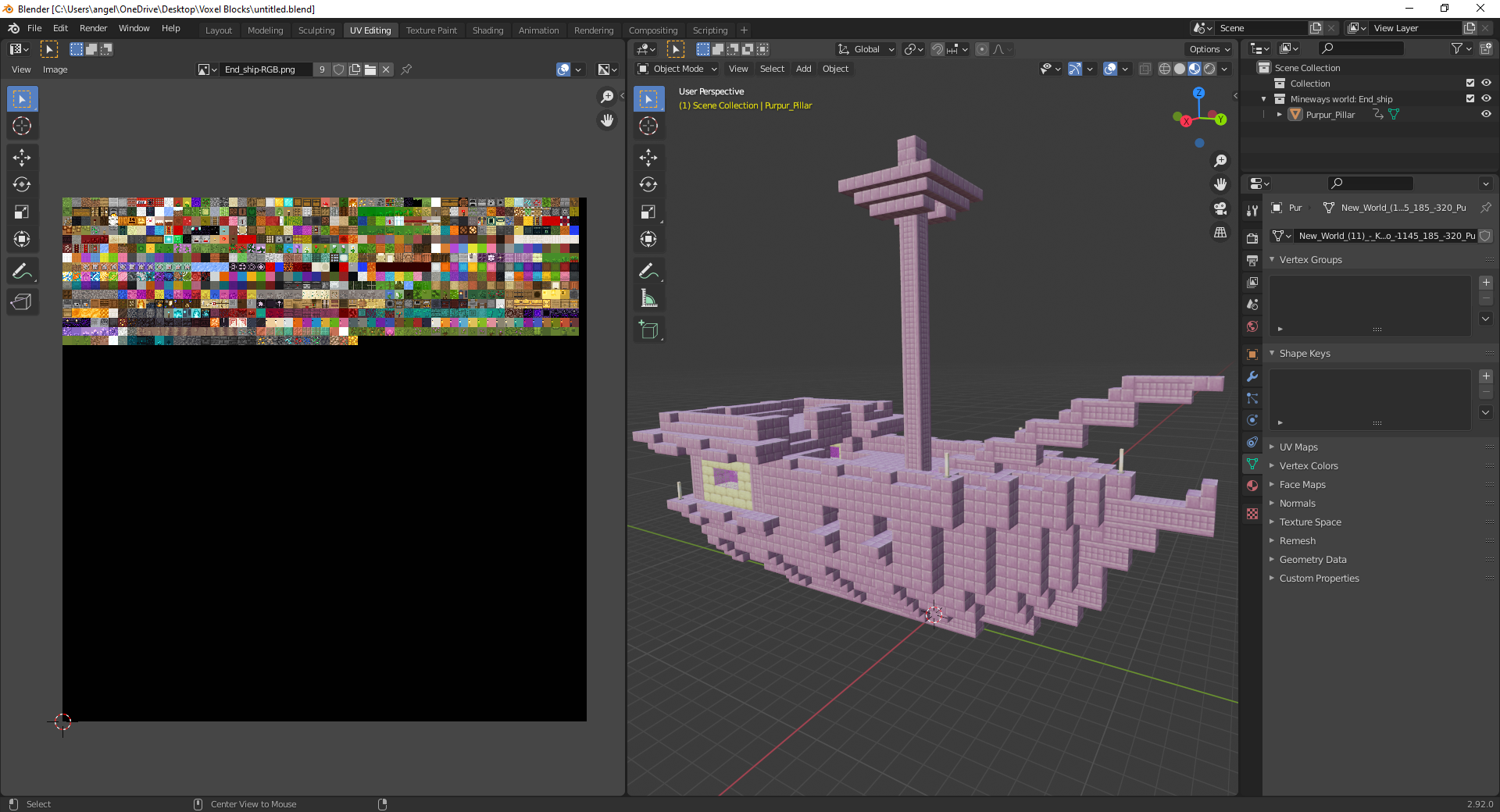Click the camera view icon in viewport
Screen dimensions: 1500x812
point(1220,208)
